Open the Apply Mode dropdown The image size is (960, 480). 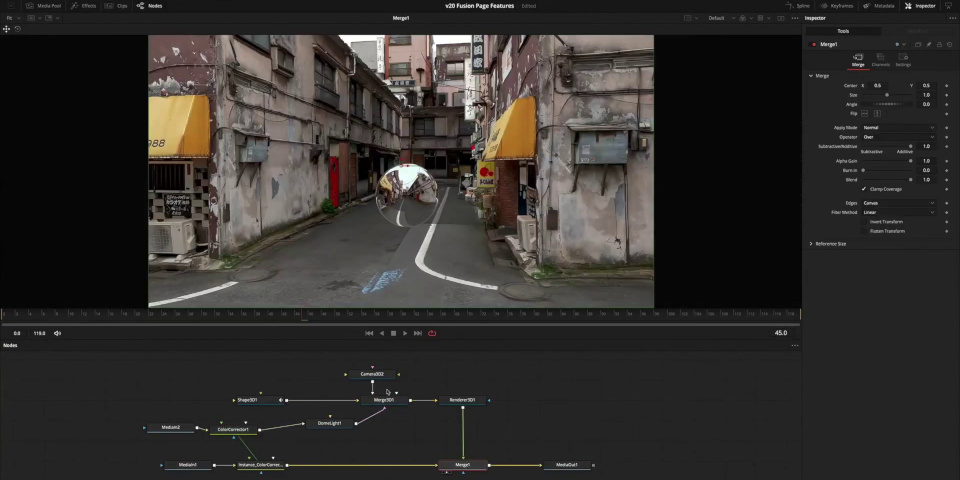tap(898, 128)
